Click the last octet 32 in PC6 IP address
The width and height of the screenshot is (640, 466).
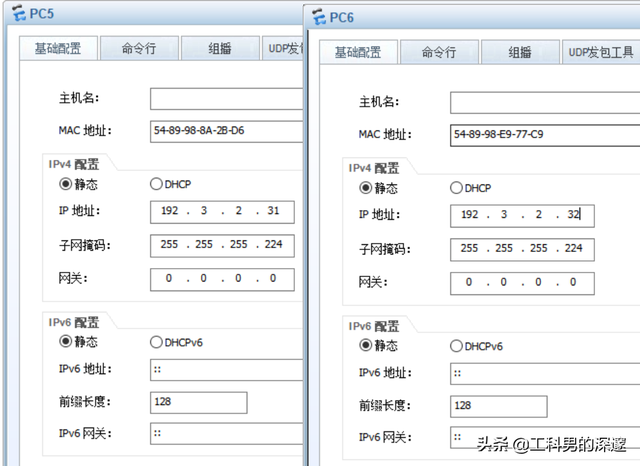click(573, 215)
